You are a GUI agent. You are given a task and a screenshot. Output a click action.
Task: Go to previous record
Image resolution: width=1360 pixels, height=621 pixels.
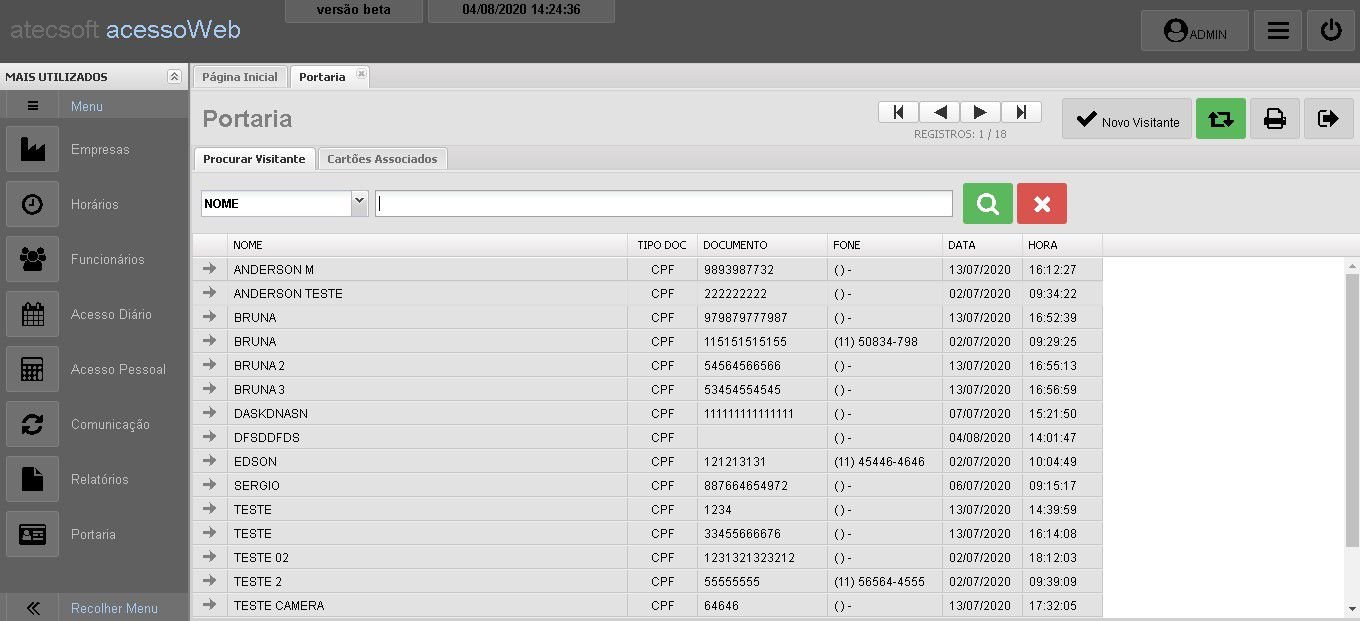(939, 112)
